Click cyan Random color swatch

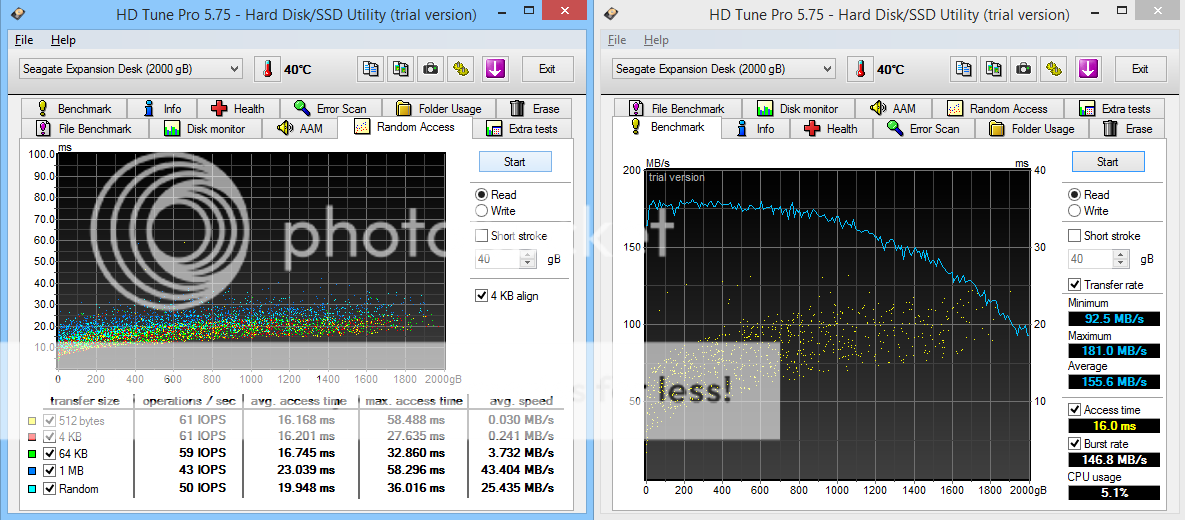(x=31, y=488)
